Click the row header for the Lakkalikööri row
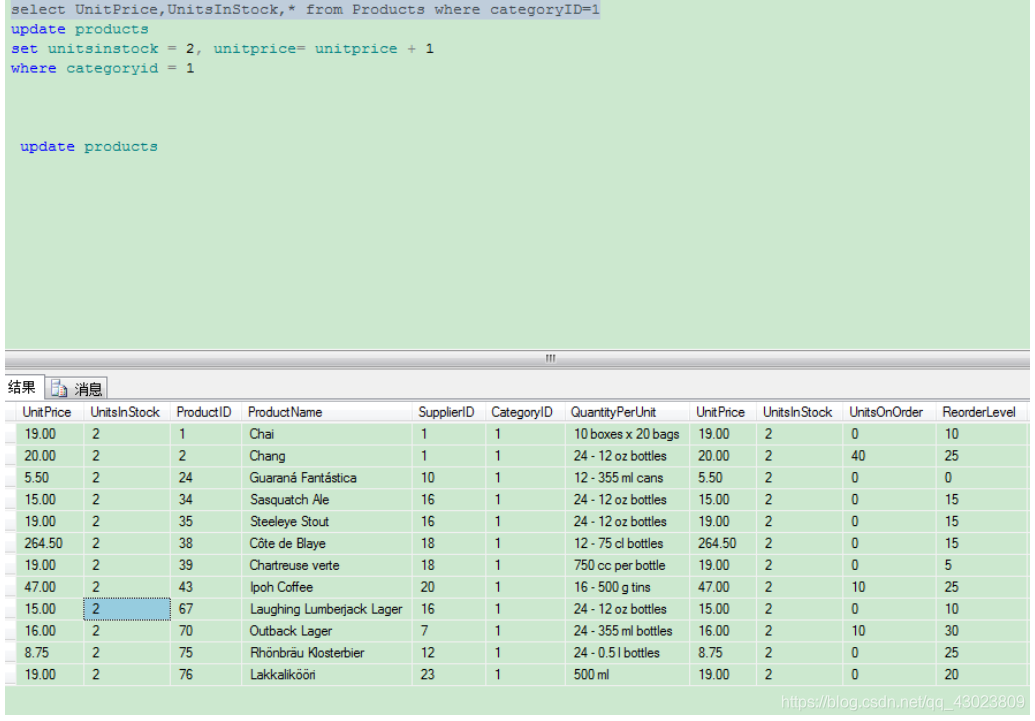Image resolution: width=1035 pixels, height=721 pixels. coord(11,674)
